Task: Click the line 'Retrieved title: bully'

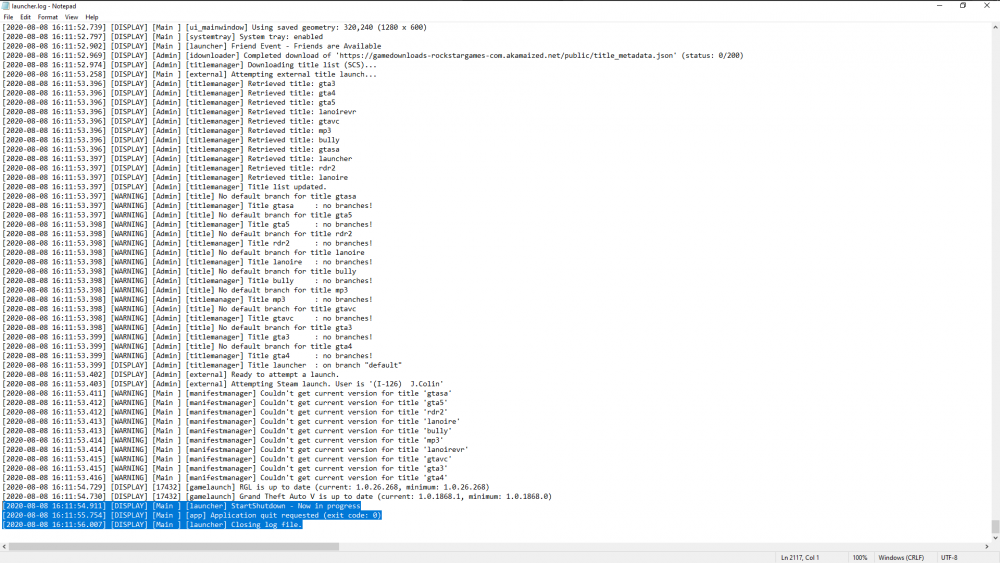Action: click(x=171, y=140)
